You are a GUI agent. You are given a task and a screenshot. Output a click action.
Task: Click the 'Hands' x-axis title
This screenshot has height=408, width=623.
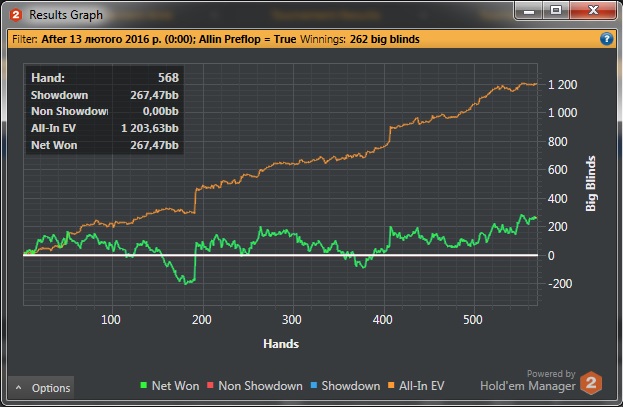[281, 344]
